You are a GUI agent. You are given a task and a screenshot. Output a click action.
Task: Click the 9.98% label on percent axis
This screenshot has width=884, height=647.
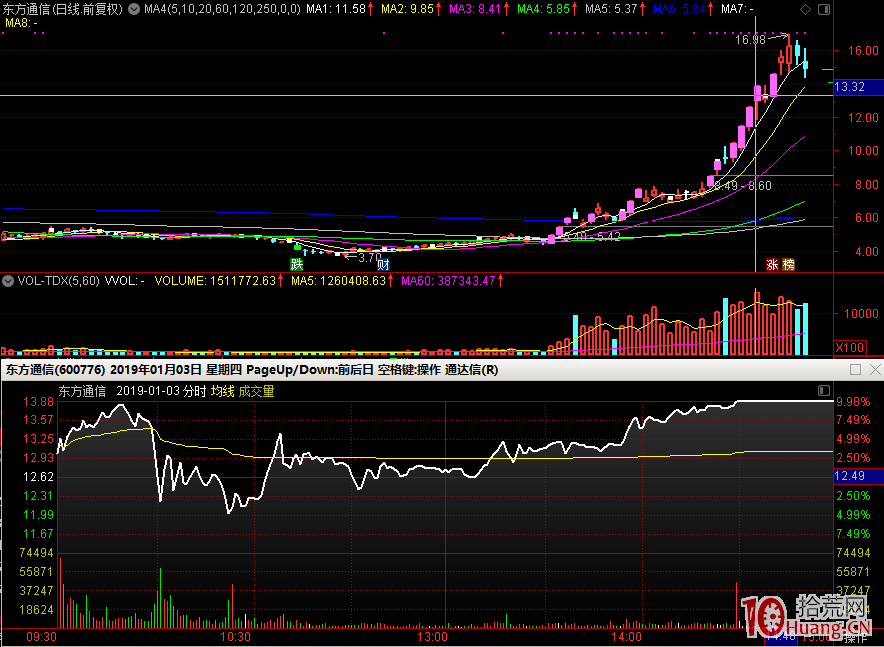(x=853, y=401)
